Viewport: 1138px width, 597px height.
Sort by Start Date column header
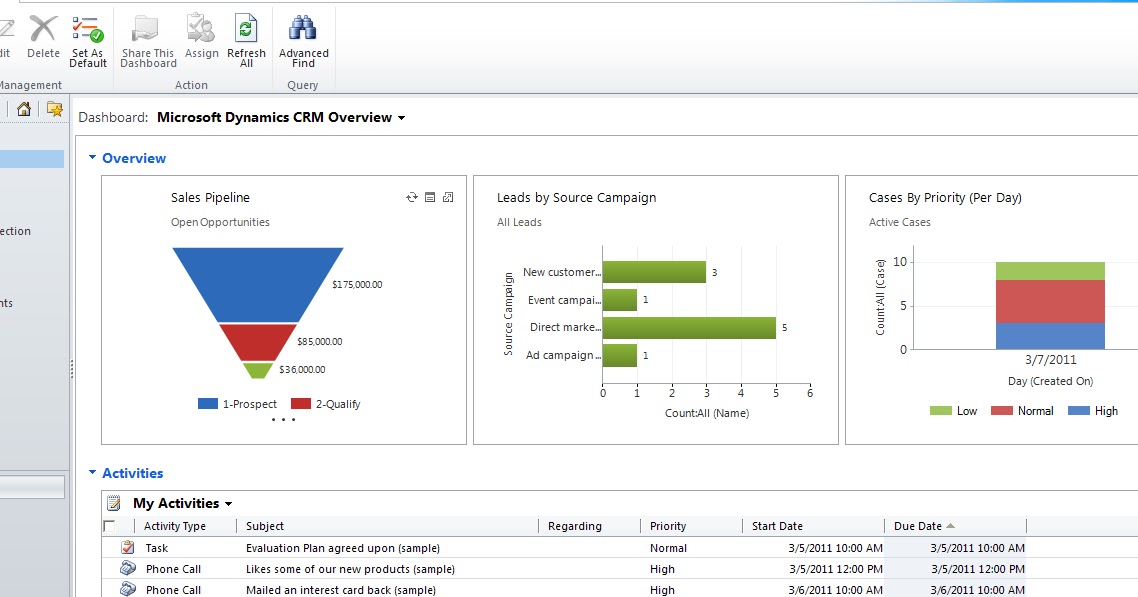[x=777, y=526]
